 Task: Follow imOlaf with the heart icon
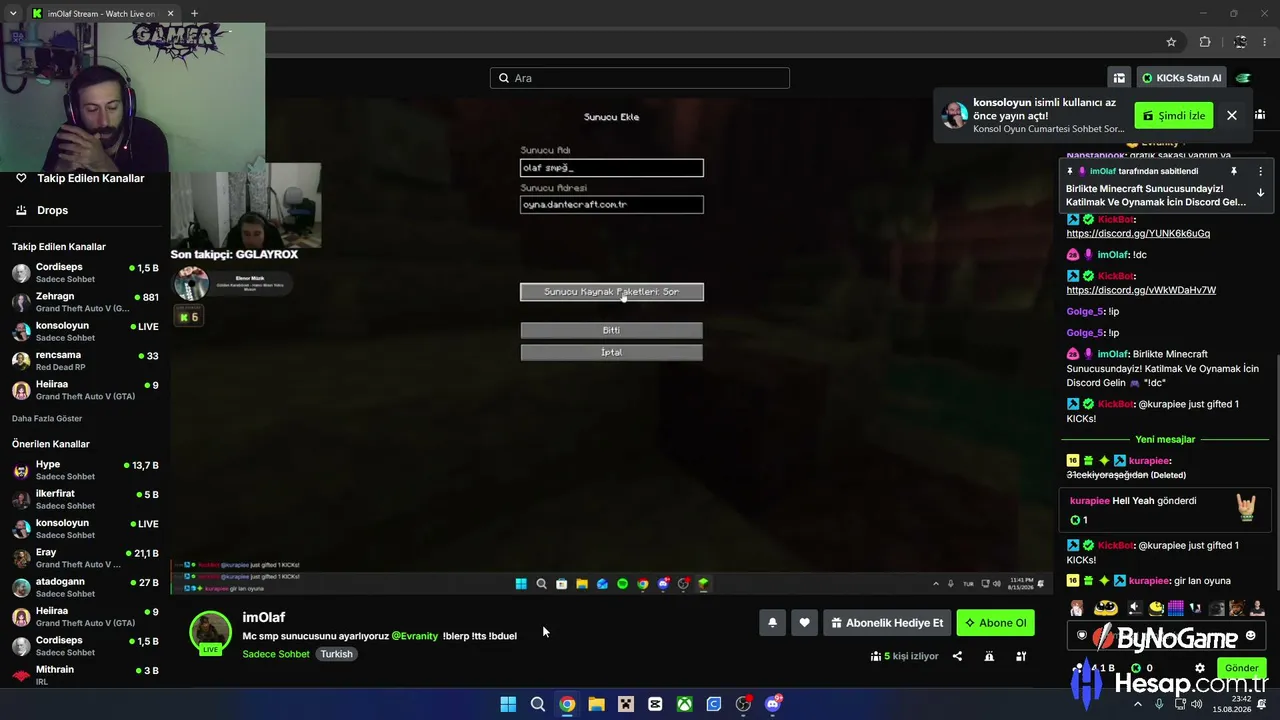point(804,623)
